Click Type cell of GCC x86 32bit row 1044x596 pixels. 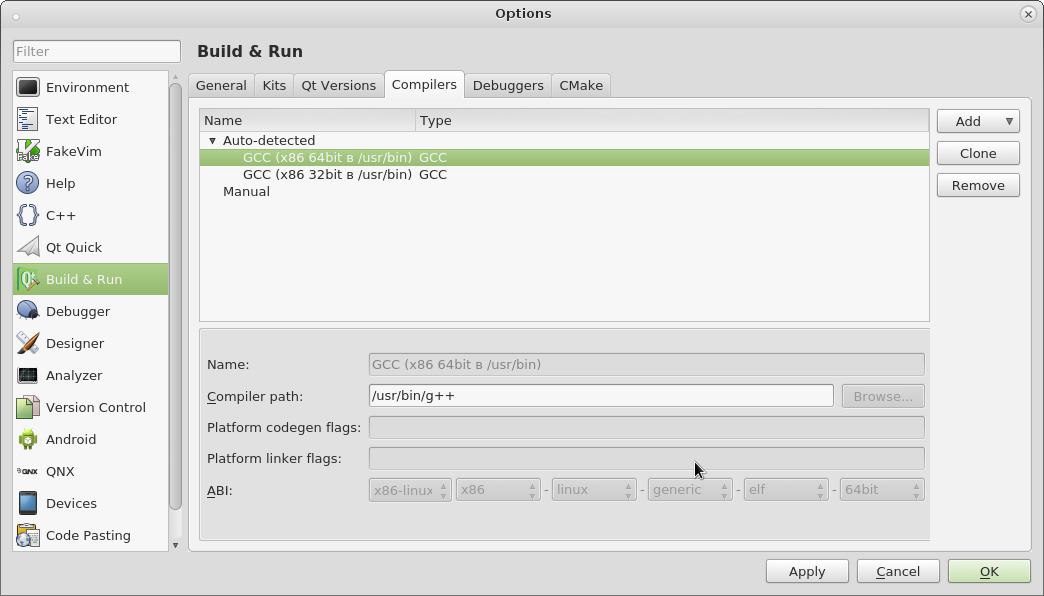click(433, 174)
